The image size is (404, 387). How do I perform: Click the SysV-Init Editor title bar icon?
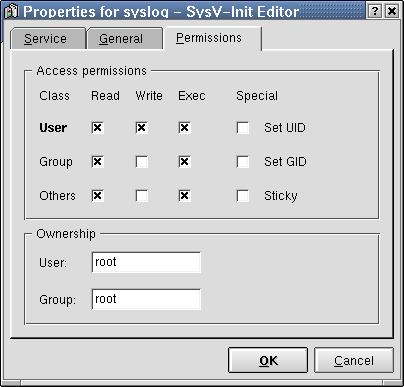(x=11, y=11)
